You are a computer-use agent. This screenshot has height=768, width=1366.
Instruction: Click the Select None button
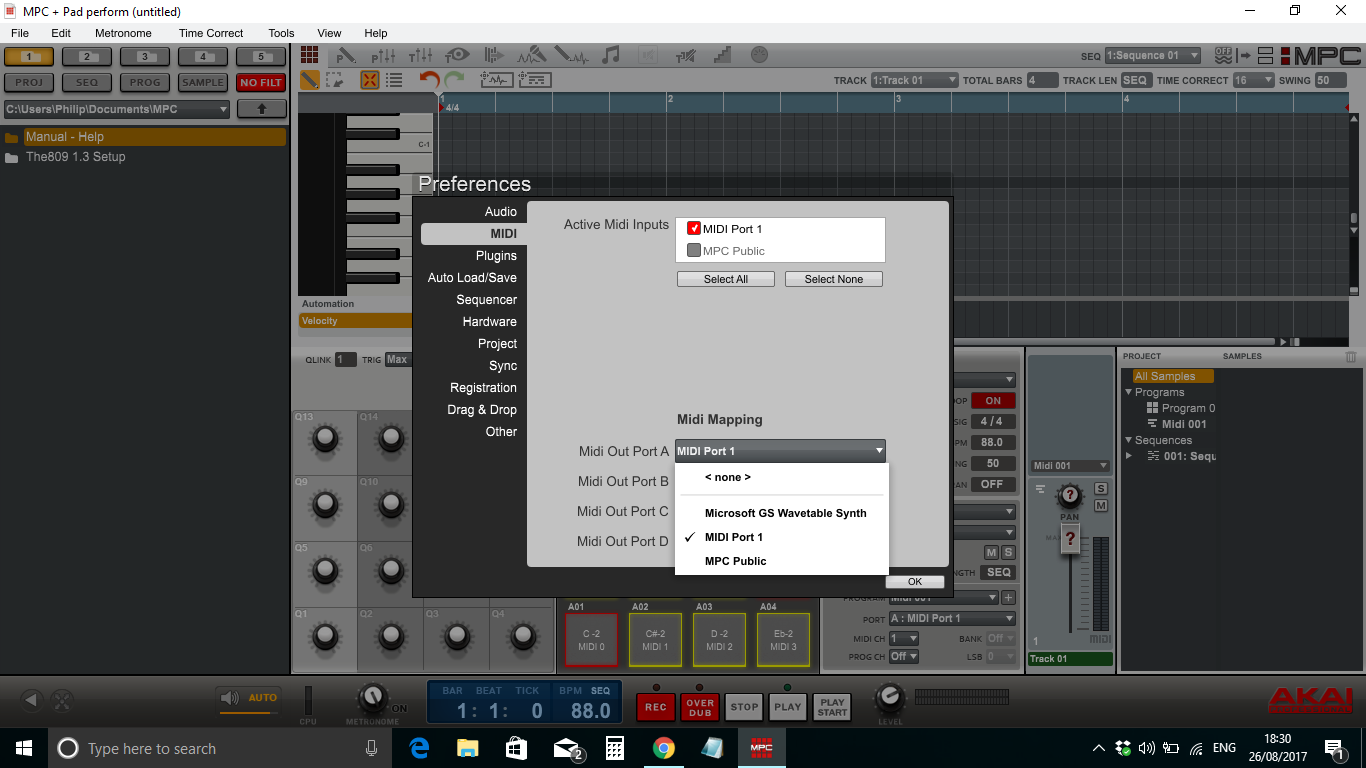(x=834, y=279)
